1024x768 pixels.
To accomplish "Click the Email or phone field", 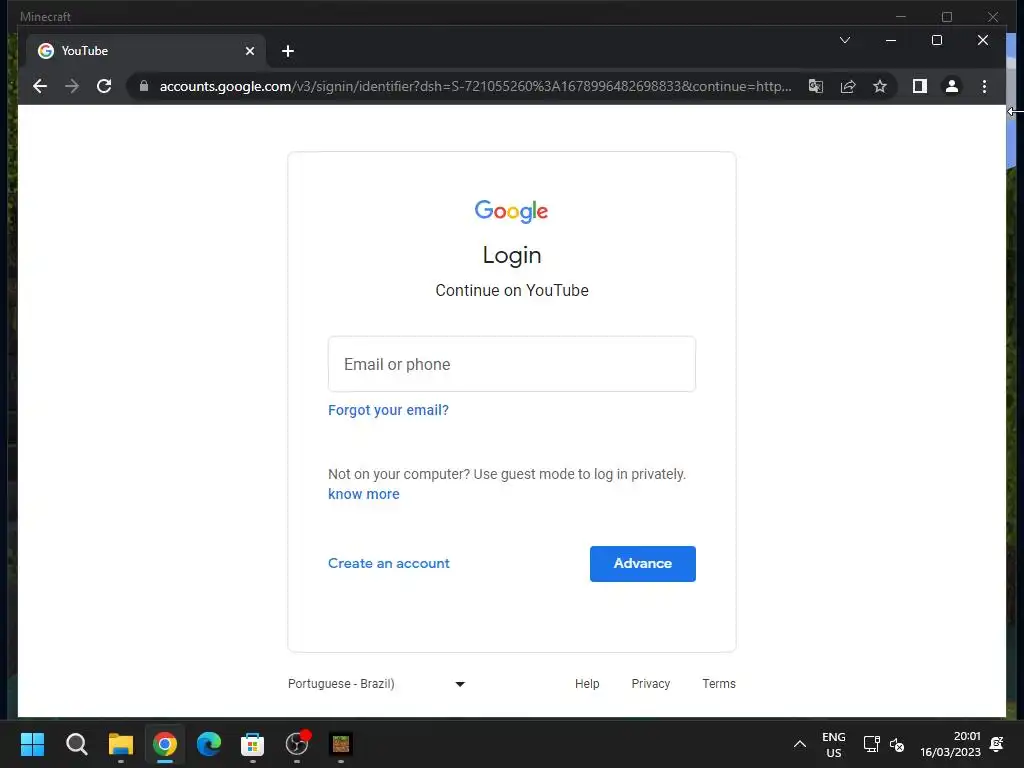I will point(511,364).
